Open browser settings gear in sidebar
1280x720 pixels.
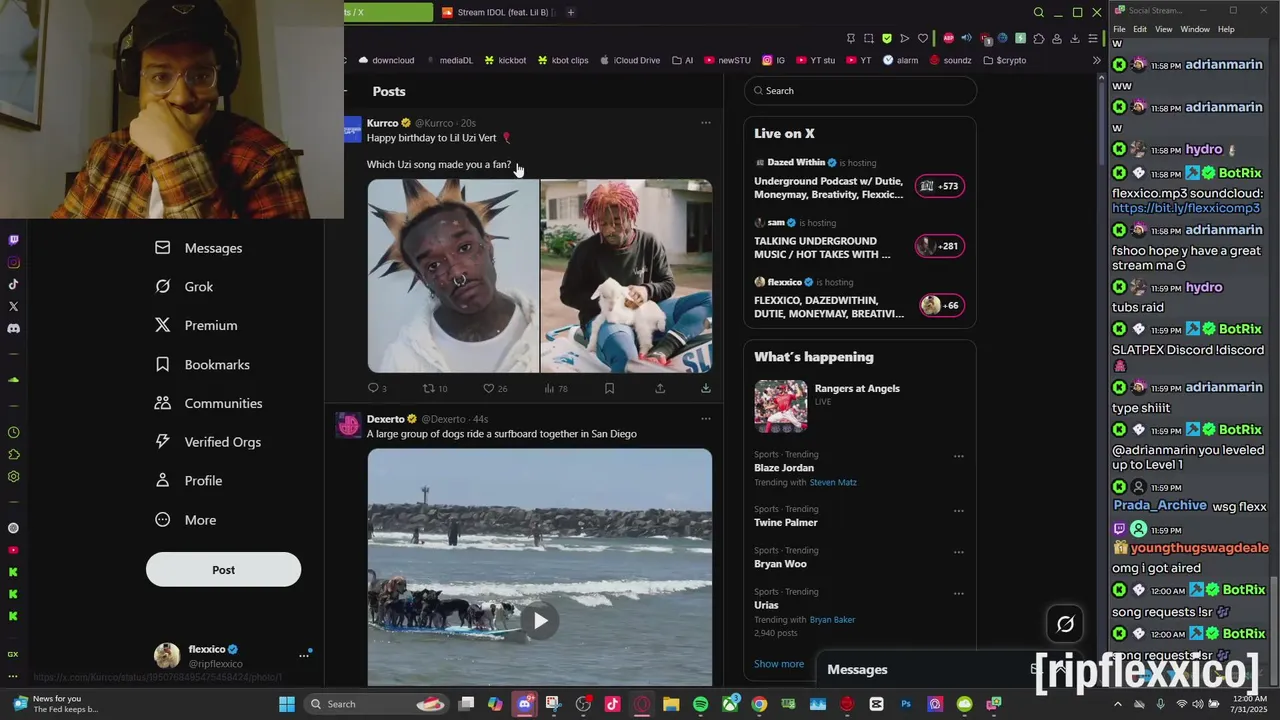coord(13,477)
